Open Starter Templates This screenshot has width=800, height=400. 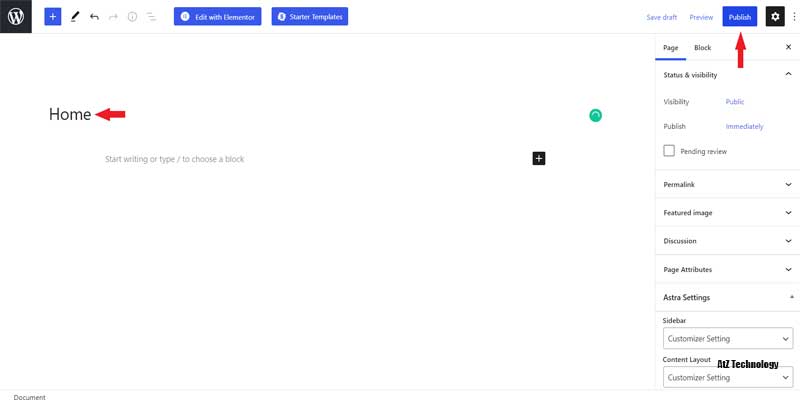(310, 17)
